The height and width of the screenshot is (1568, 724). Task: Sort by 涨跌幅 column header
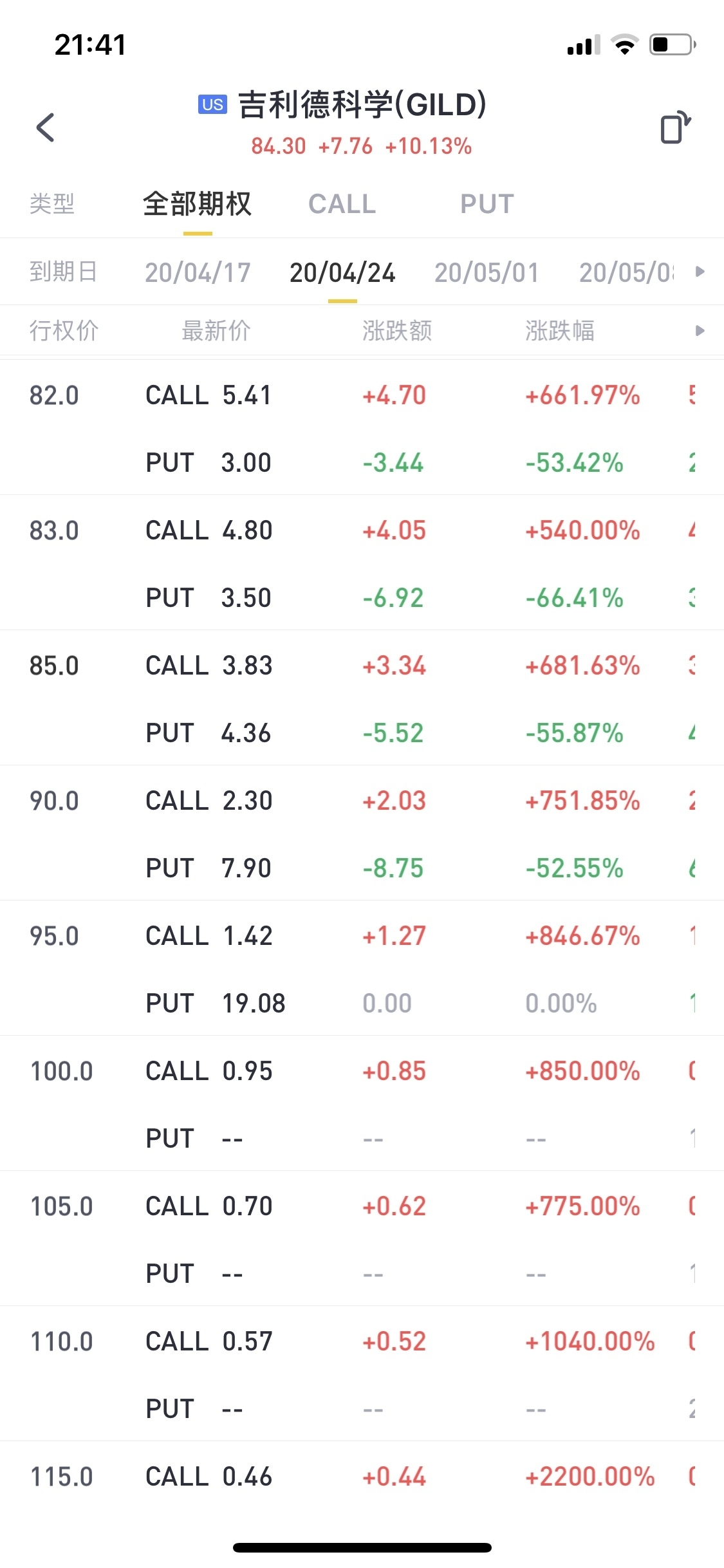[560, 331]
